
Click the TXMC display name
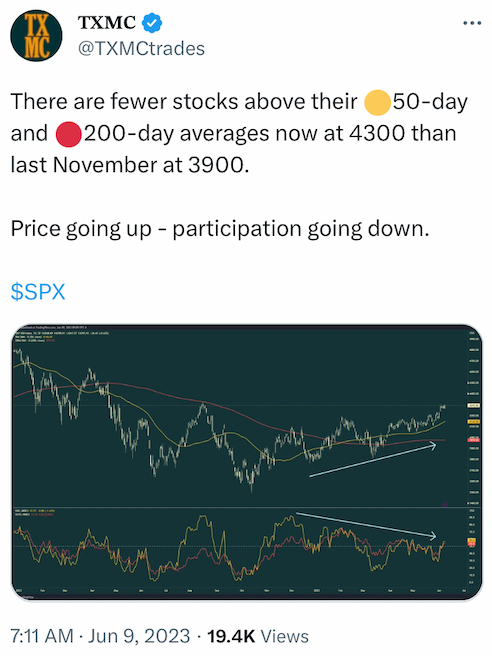(107, 23)
